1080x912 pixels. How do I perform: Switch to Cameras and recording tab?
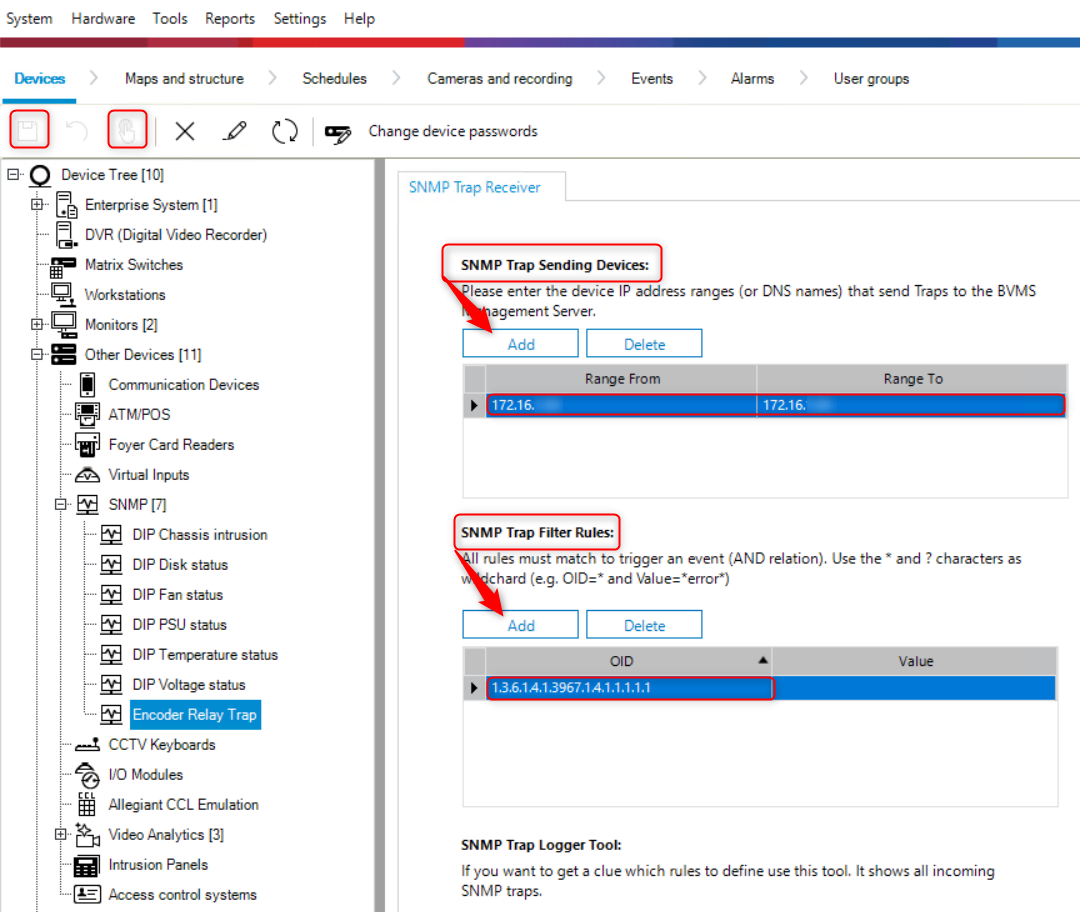click(x=499, y=78)
